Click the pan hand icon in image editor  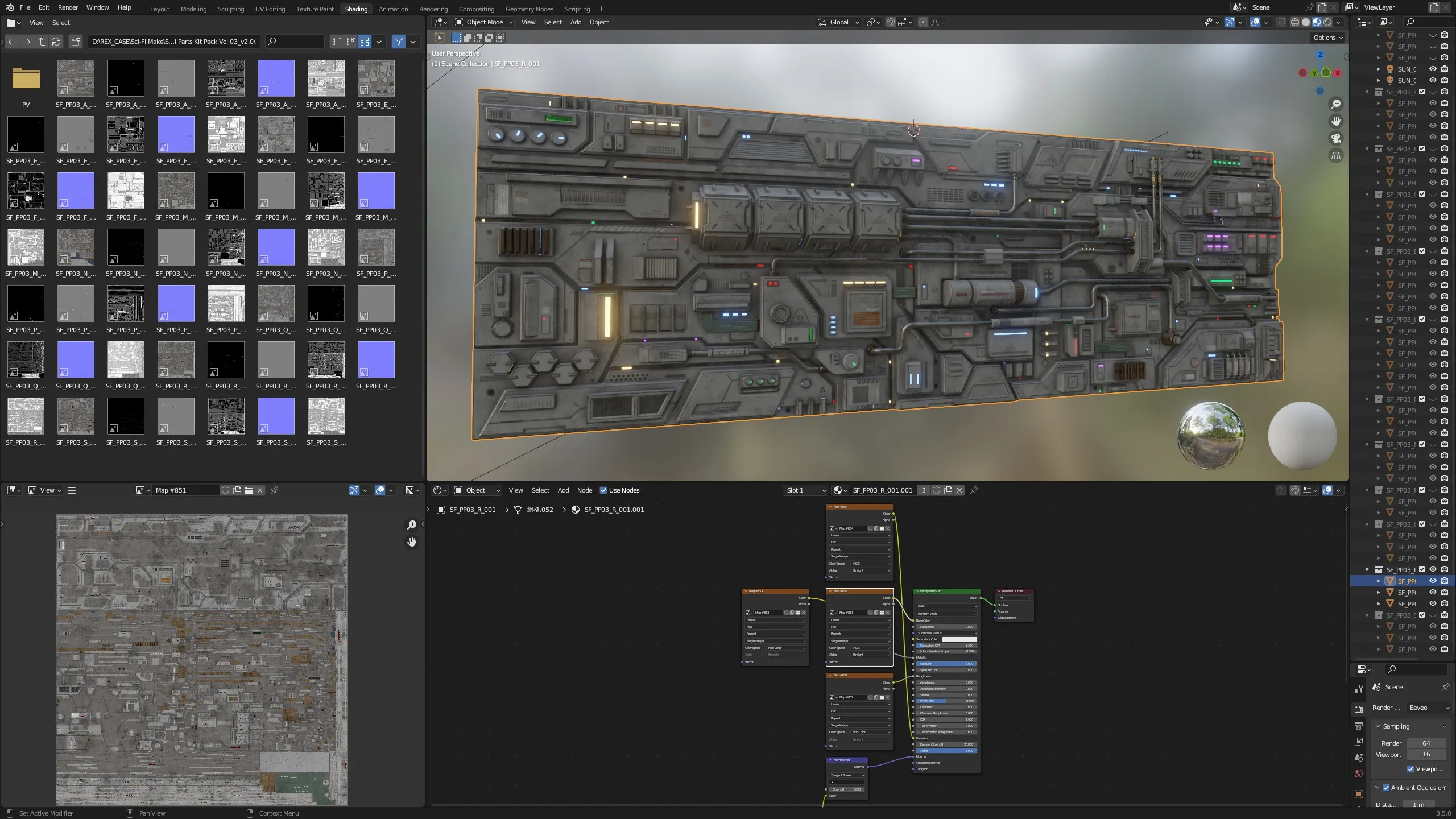[x=412, y=542]
